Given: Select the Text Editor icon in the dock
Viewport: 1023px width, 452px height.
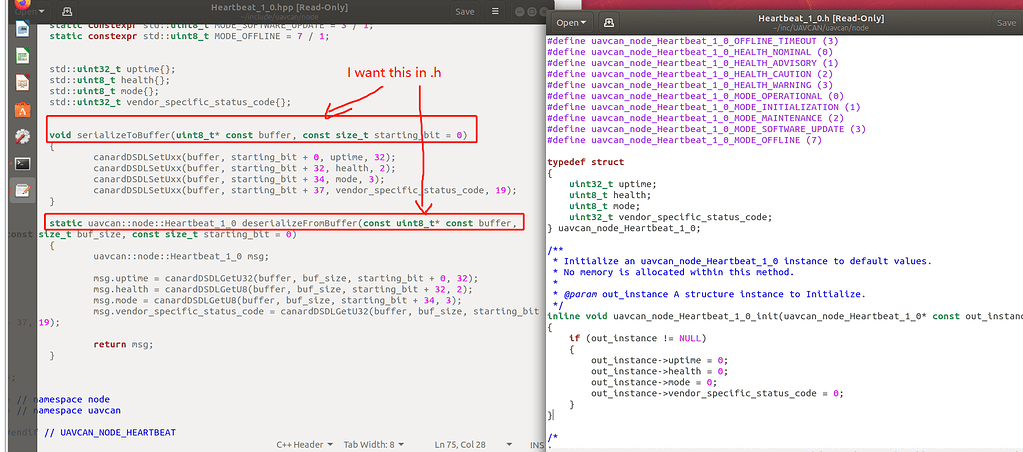Looking at the screenshot, I should click(22, 190).
